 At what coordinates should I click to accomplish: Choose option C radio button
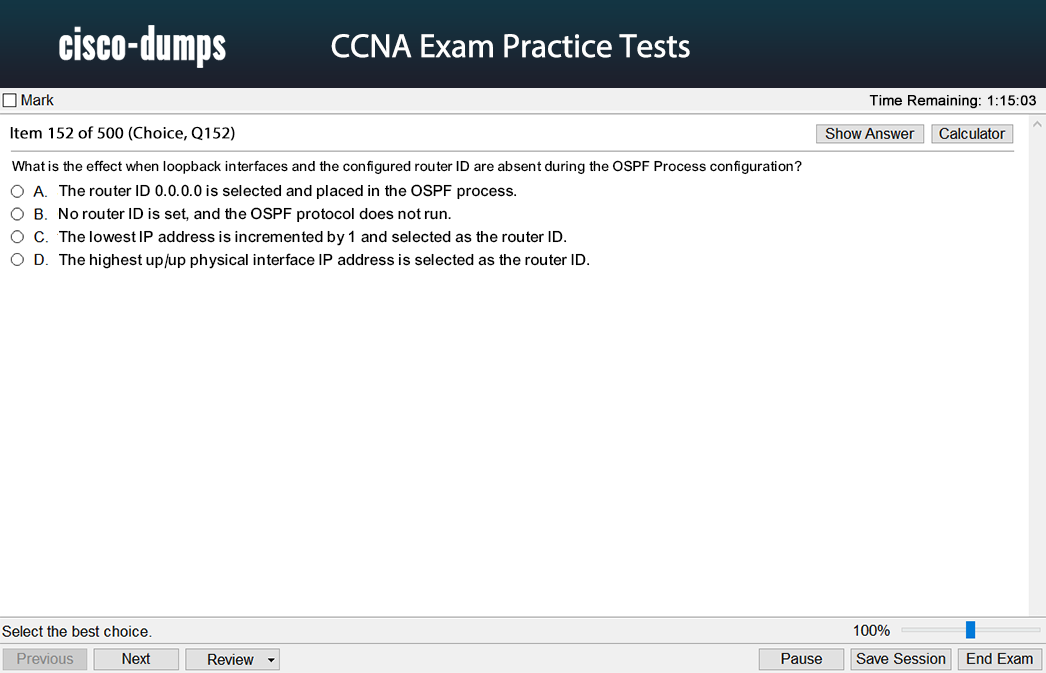pos(17,237)
